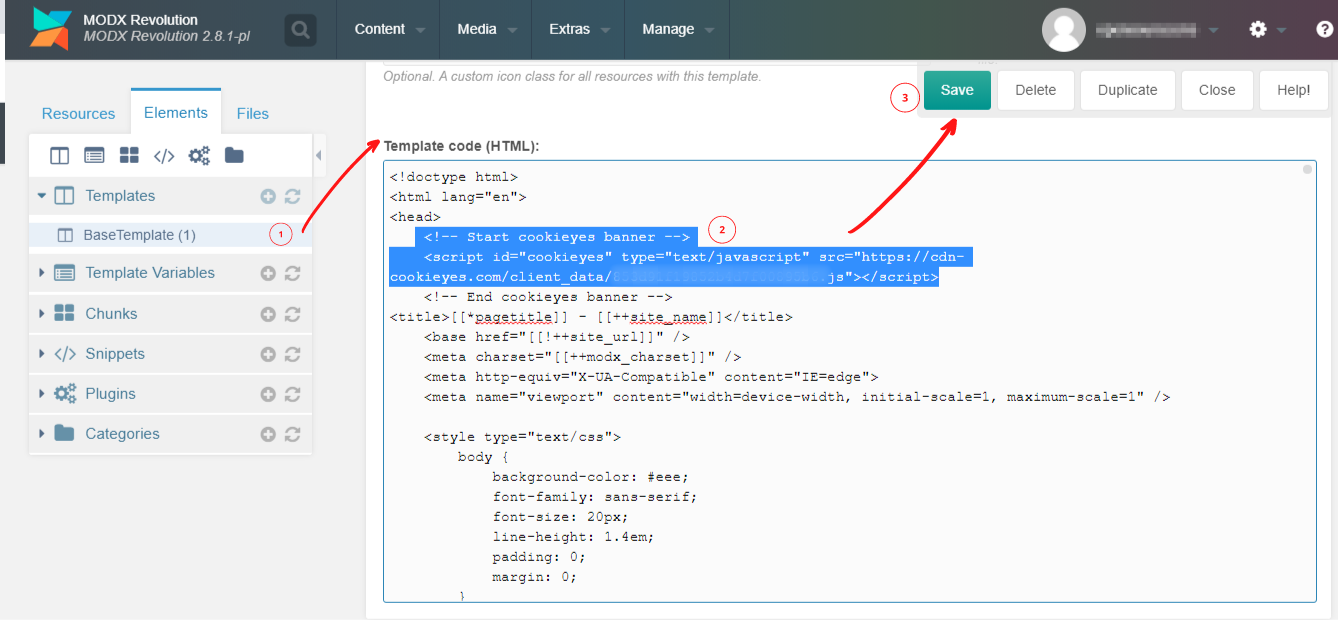
Task: Click the "<!-- End cookieyes banner -->" line
Action: (548, 297)
